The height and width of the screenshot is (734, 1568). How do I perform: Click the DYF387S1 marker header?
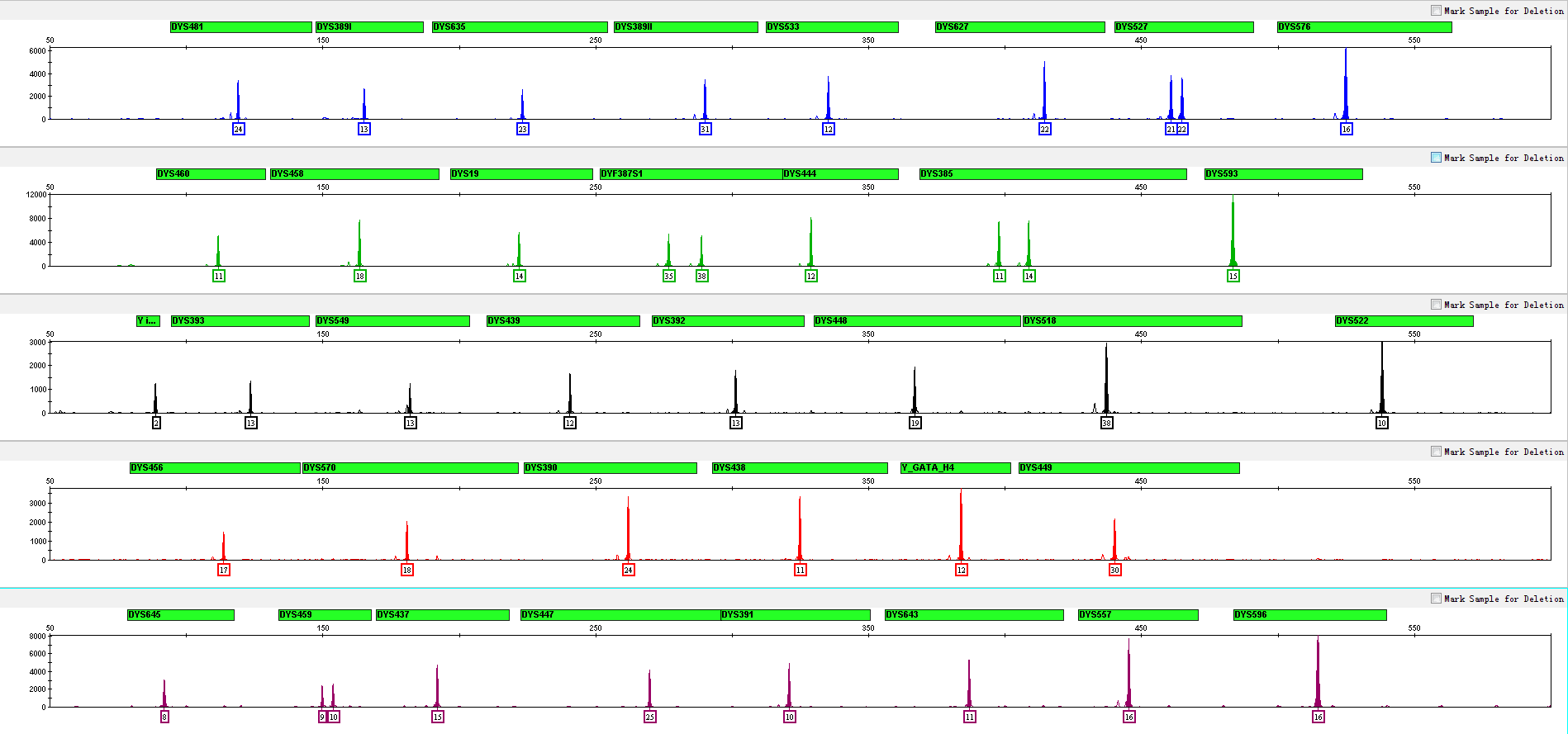691,174
